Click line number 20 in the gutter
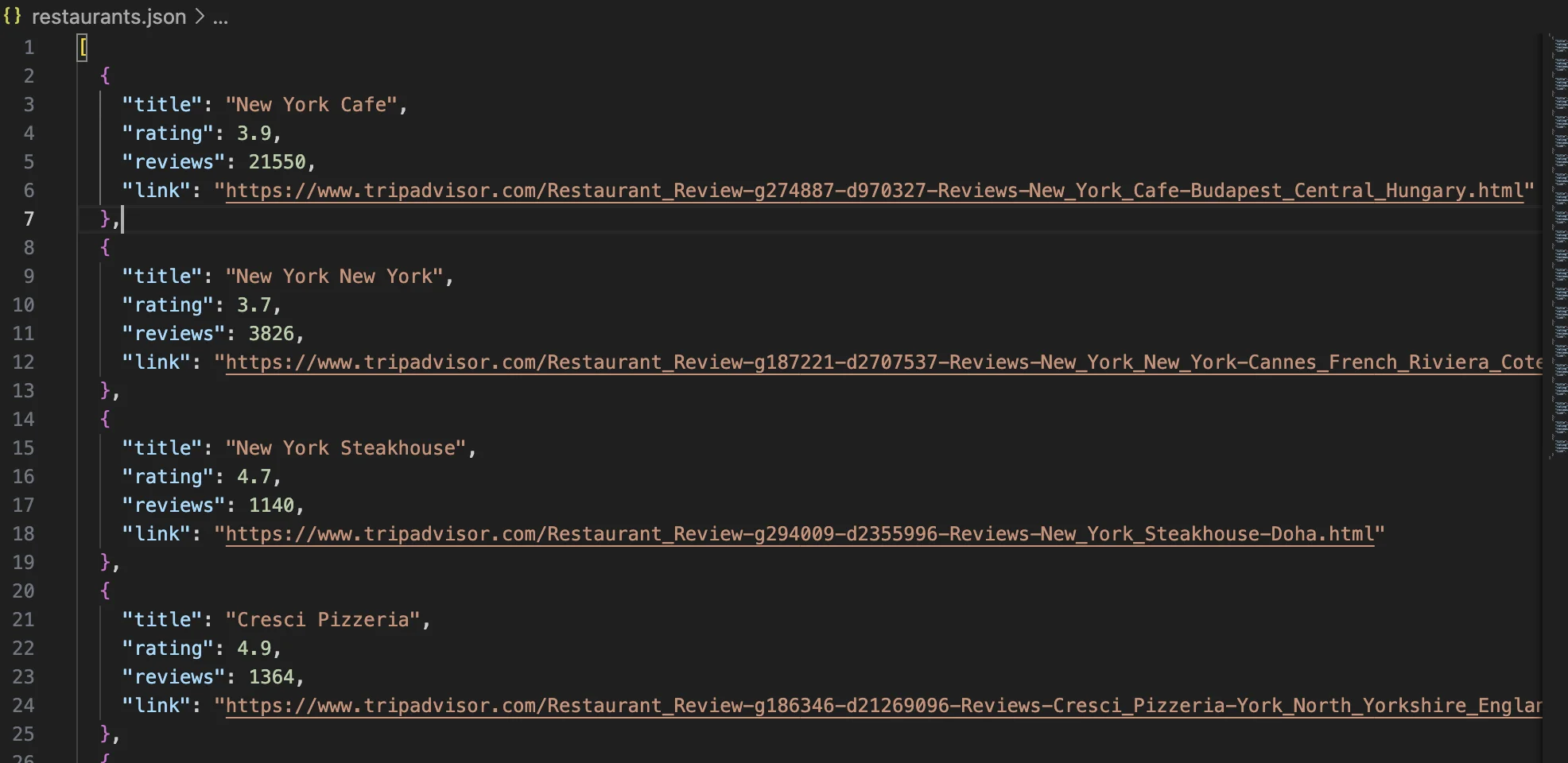 [x=24, y=591]
